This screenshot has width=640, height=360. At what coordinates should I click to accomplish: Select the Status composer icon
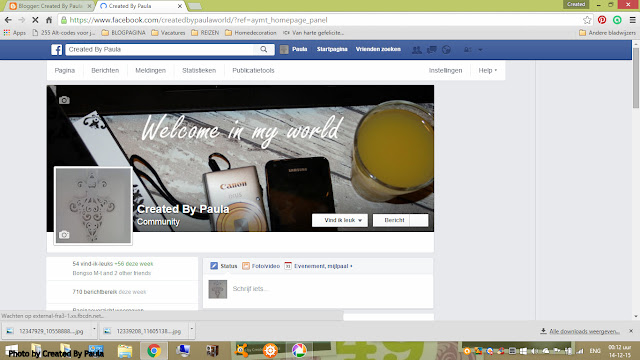[x=214, y=266]
